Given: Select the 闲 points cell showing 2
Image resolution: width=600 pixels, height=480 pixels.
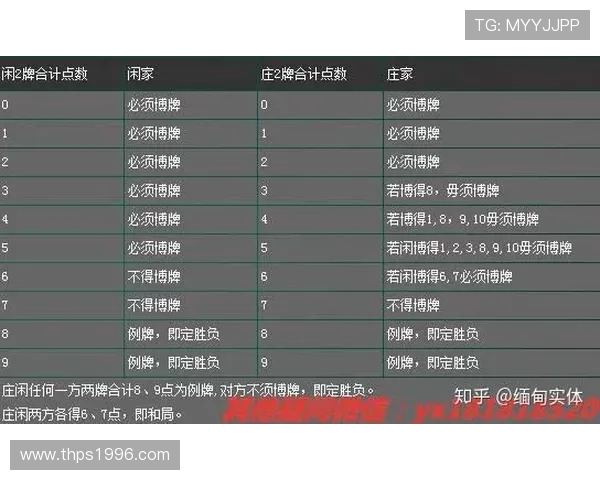Looking at the screenshot, I should 62,162.
